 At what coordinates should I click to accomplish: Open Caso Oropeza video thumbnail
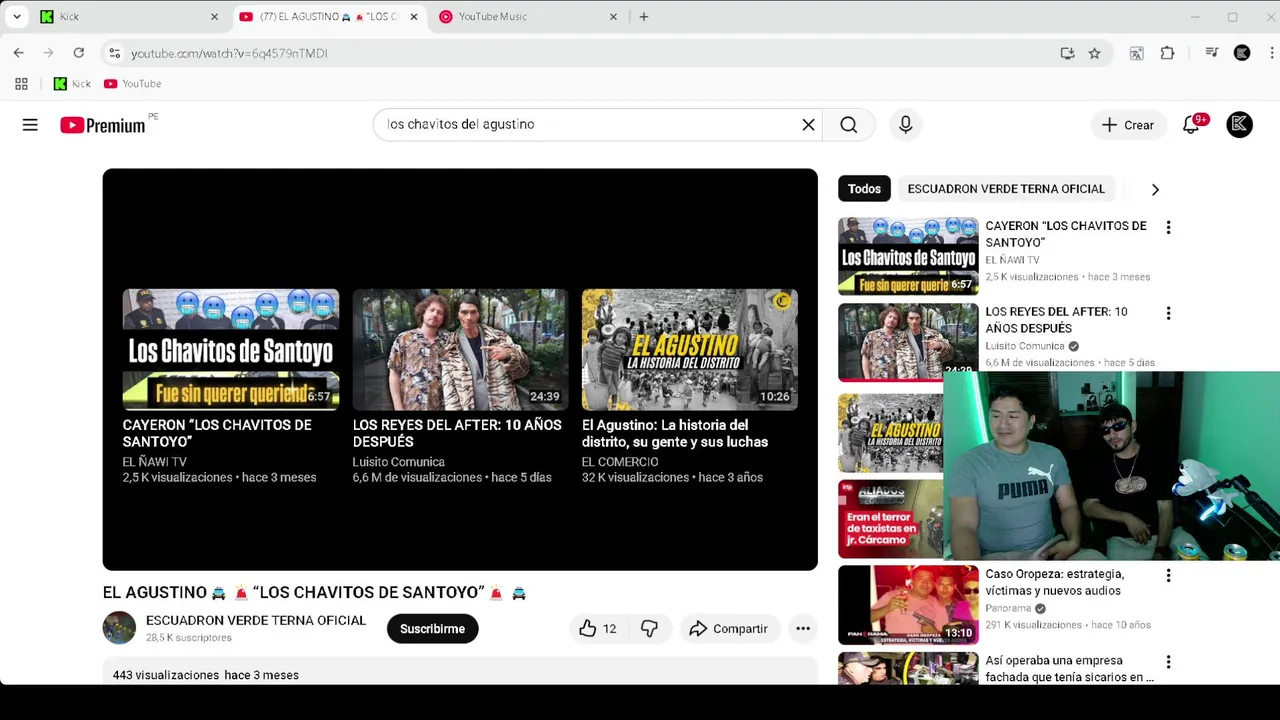pyautogui.click(x=908, y=605)
